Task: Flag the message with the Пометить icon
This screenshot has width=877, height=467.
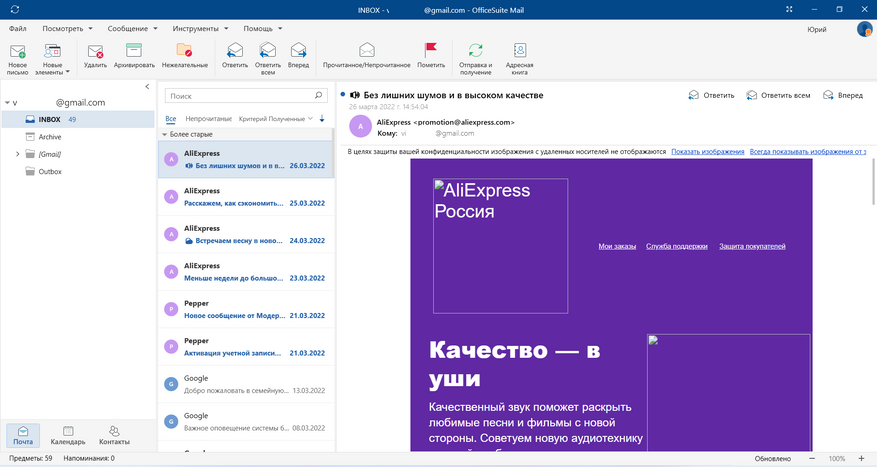Action: 431,50
